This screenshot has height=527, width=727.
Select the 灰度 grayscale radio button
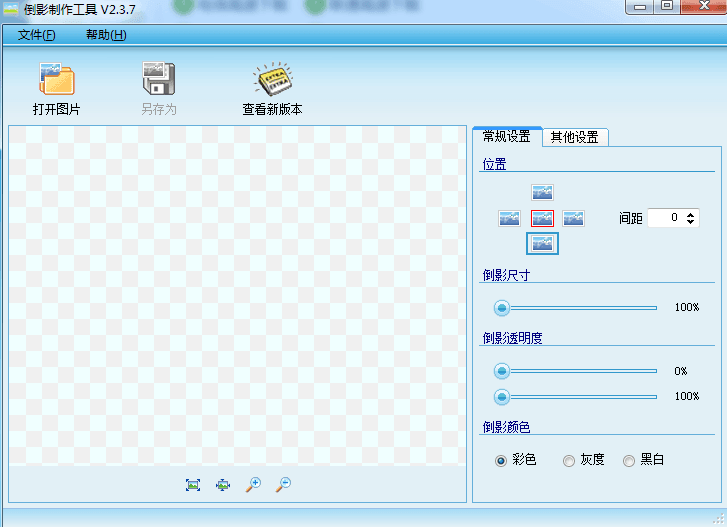point(568,461)
